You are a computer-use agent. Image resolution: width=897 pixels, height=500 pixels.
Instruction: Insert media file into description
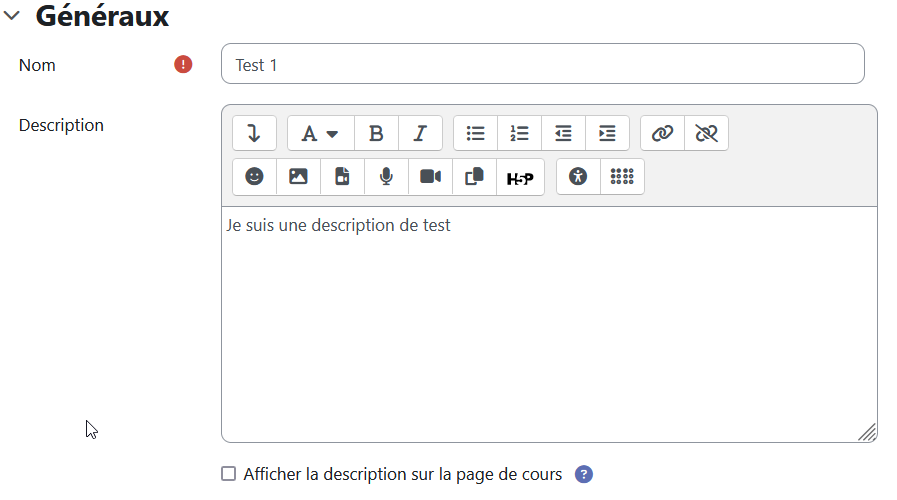[x=342, y=177]
